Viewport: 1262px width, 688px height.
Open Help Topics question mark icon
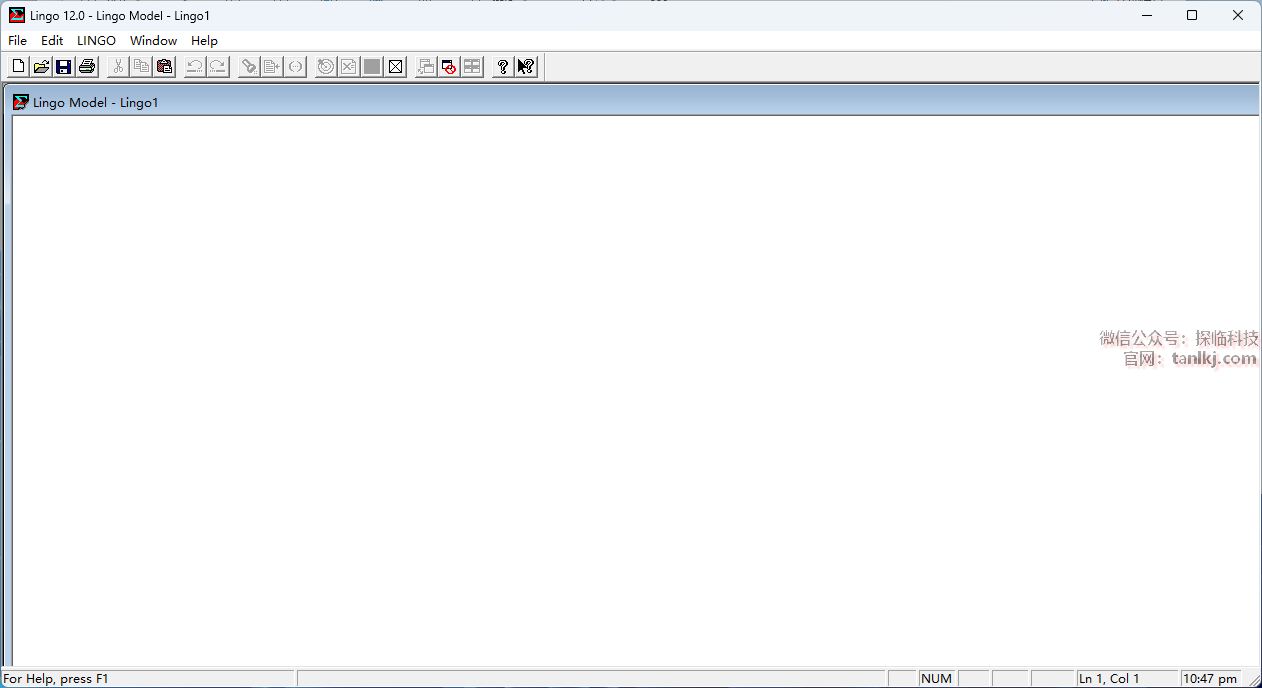tap(503, 67)
